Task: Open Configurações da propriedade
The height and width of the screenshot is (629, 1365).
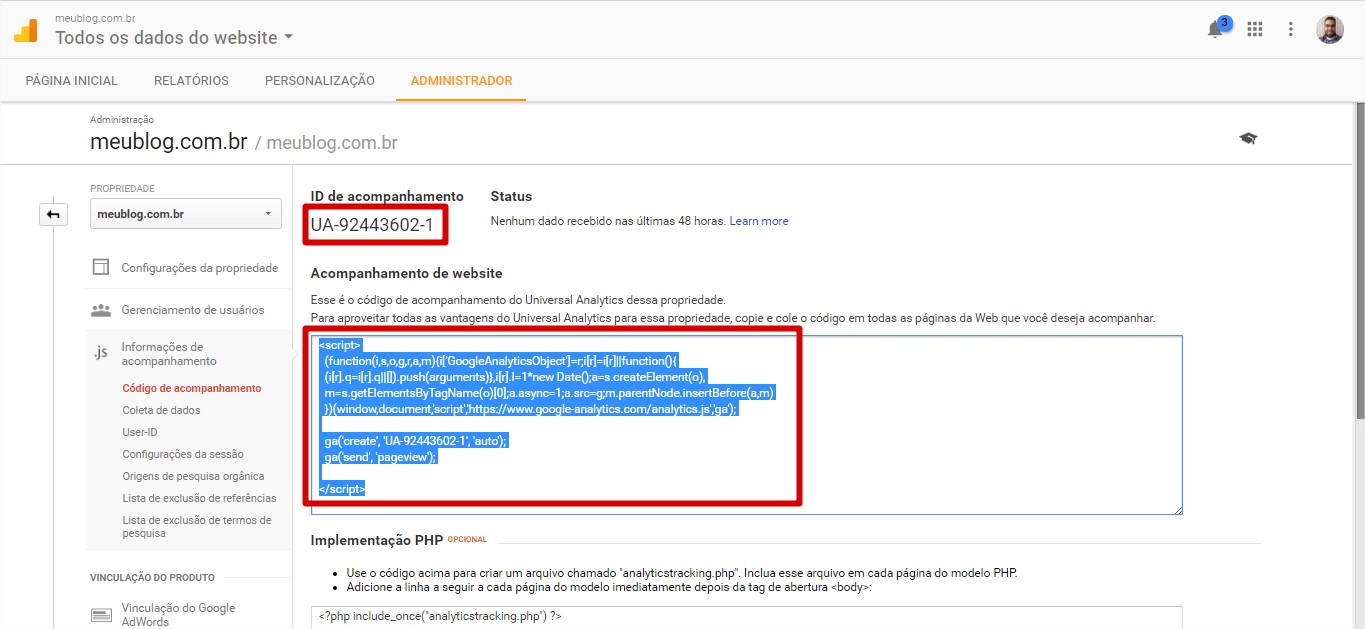Action: point(200,267)
